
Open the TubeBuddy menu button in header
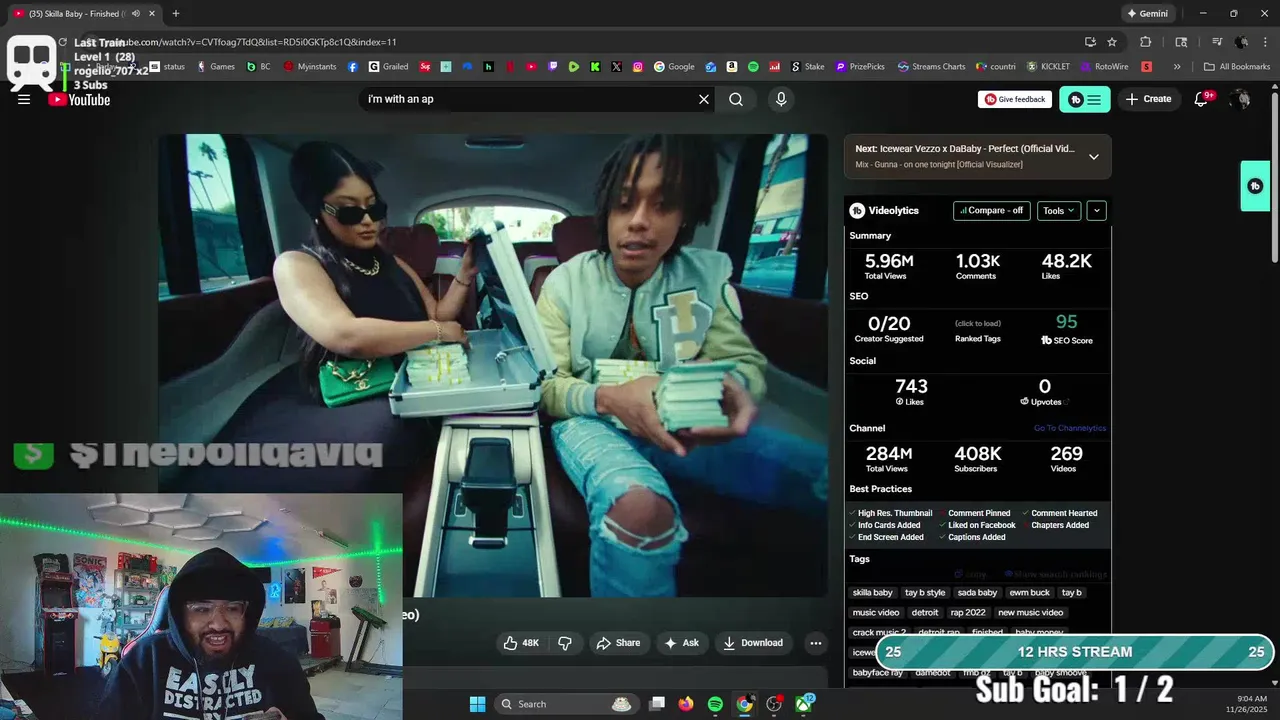pos(1084,99)
